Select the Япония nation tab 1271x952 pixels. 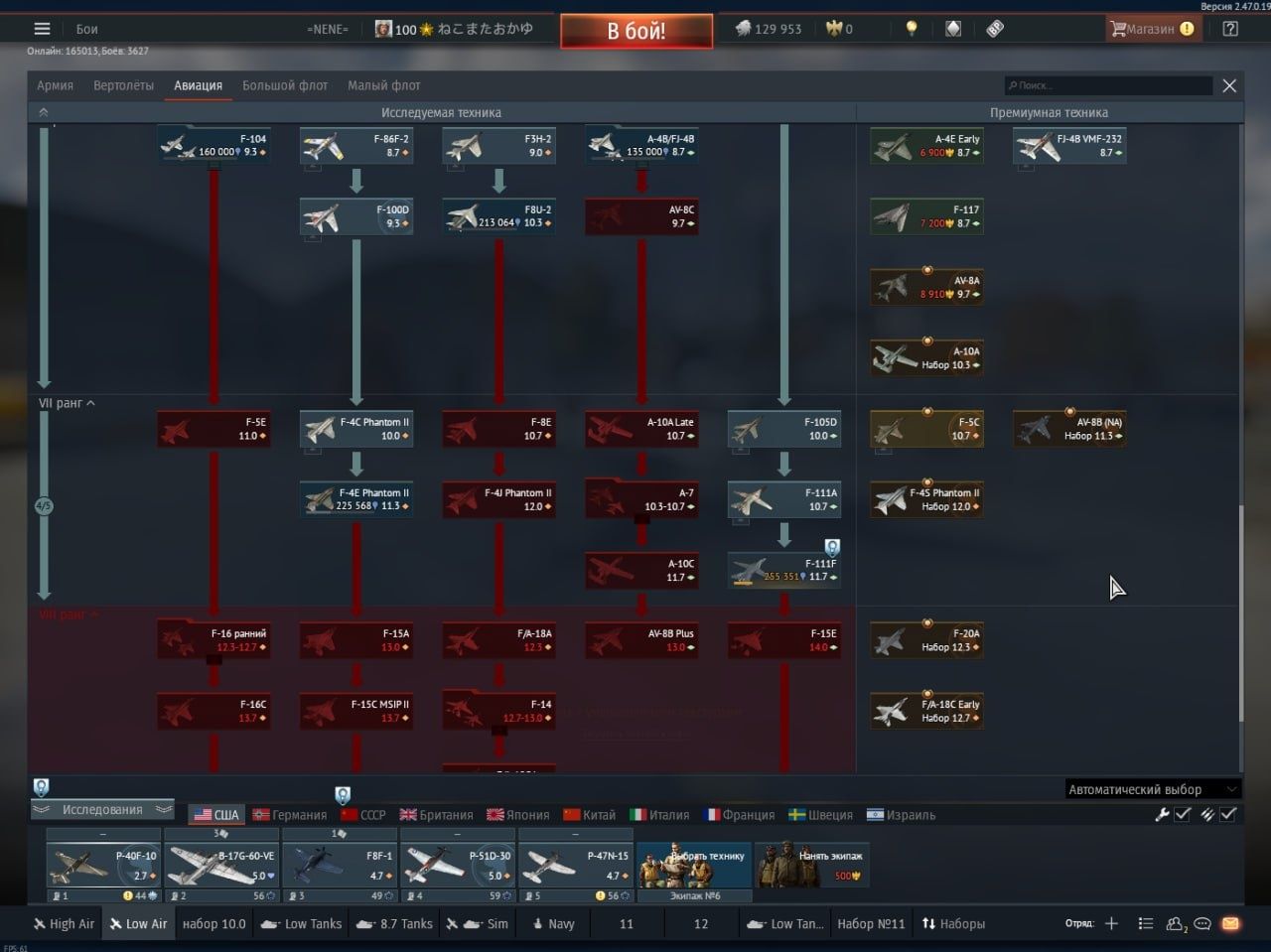pos(517,815)
